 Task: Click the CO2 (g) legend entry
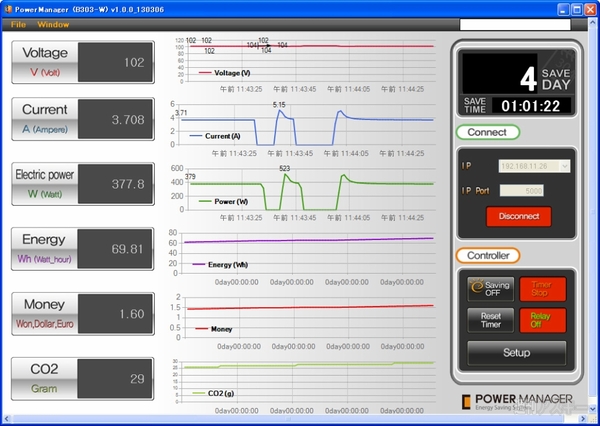pos(213,393)
